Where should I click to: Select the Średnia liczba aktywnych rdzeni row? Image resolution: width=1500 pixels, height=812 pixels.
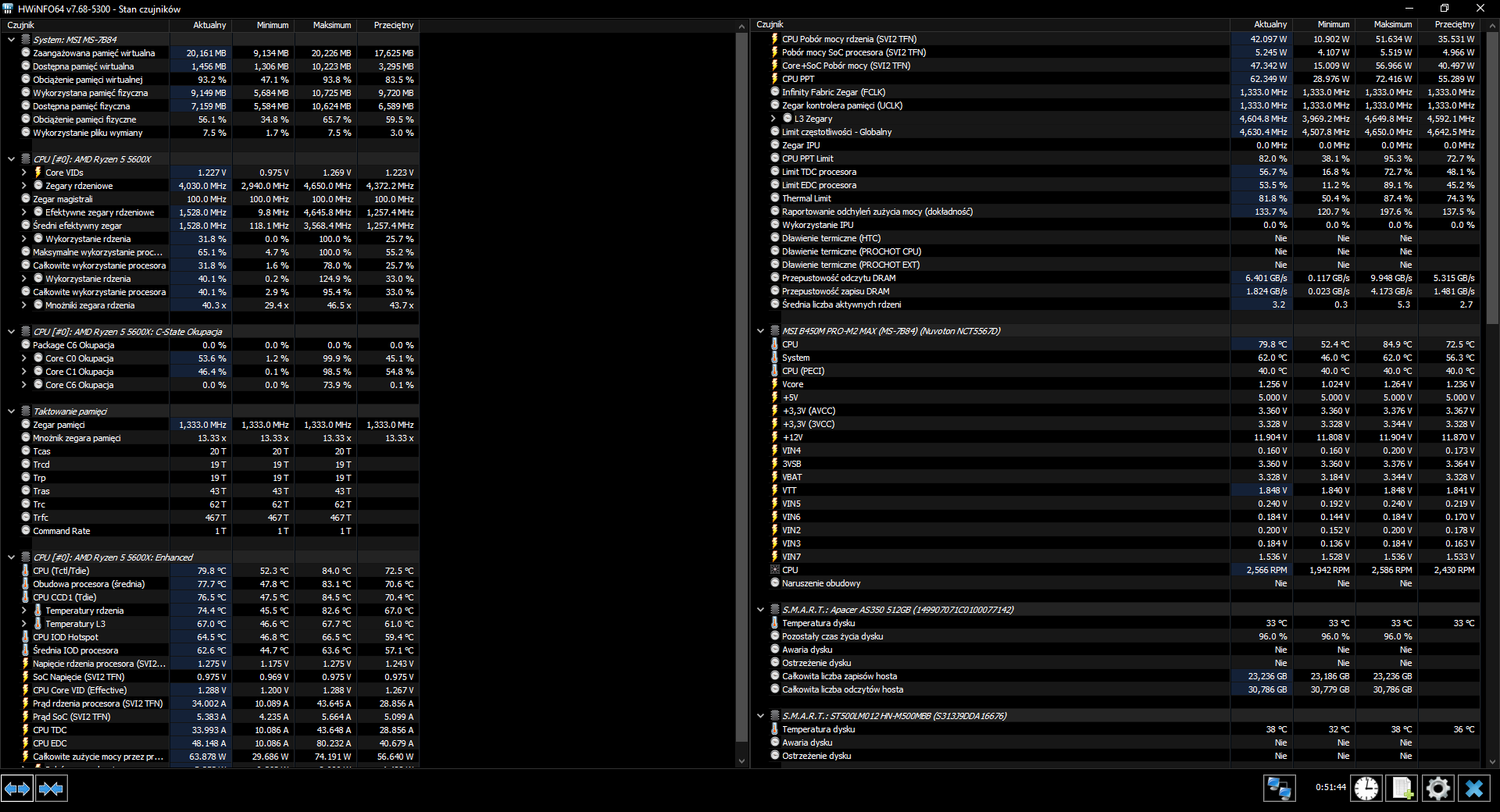pyautogui.click(x=1116, y=304)
